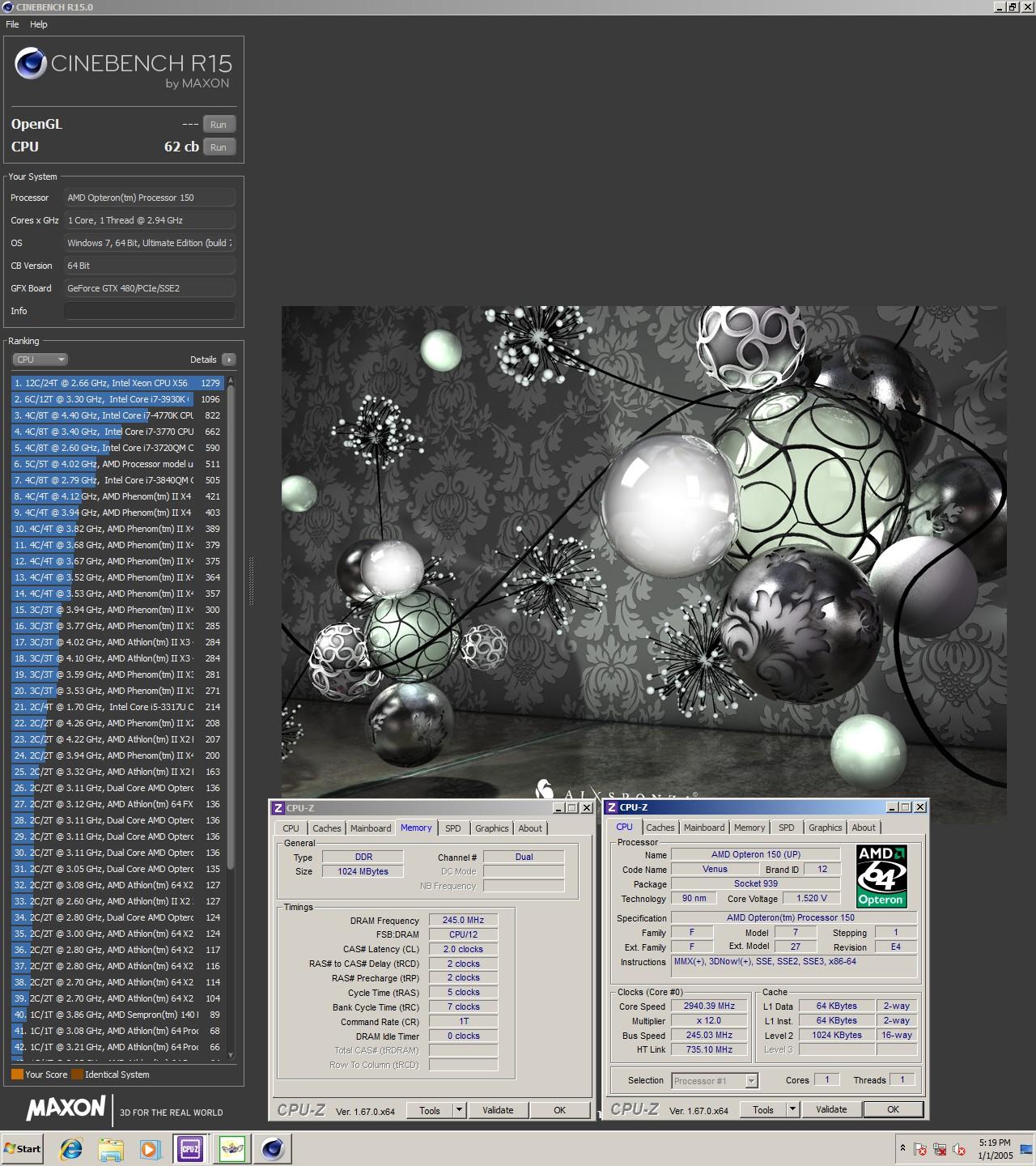Select ranking entry 21 Core i5-3317U
Viewport: 1036px width, 1166px height.
coord(117,707)
